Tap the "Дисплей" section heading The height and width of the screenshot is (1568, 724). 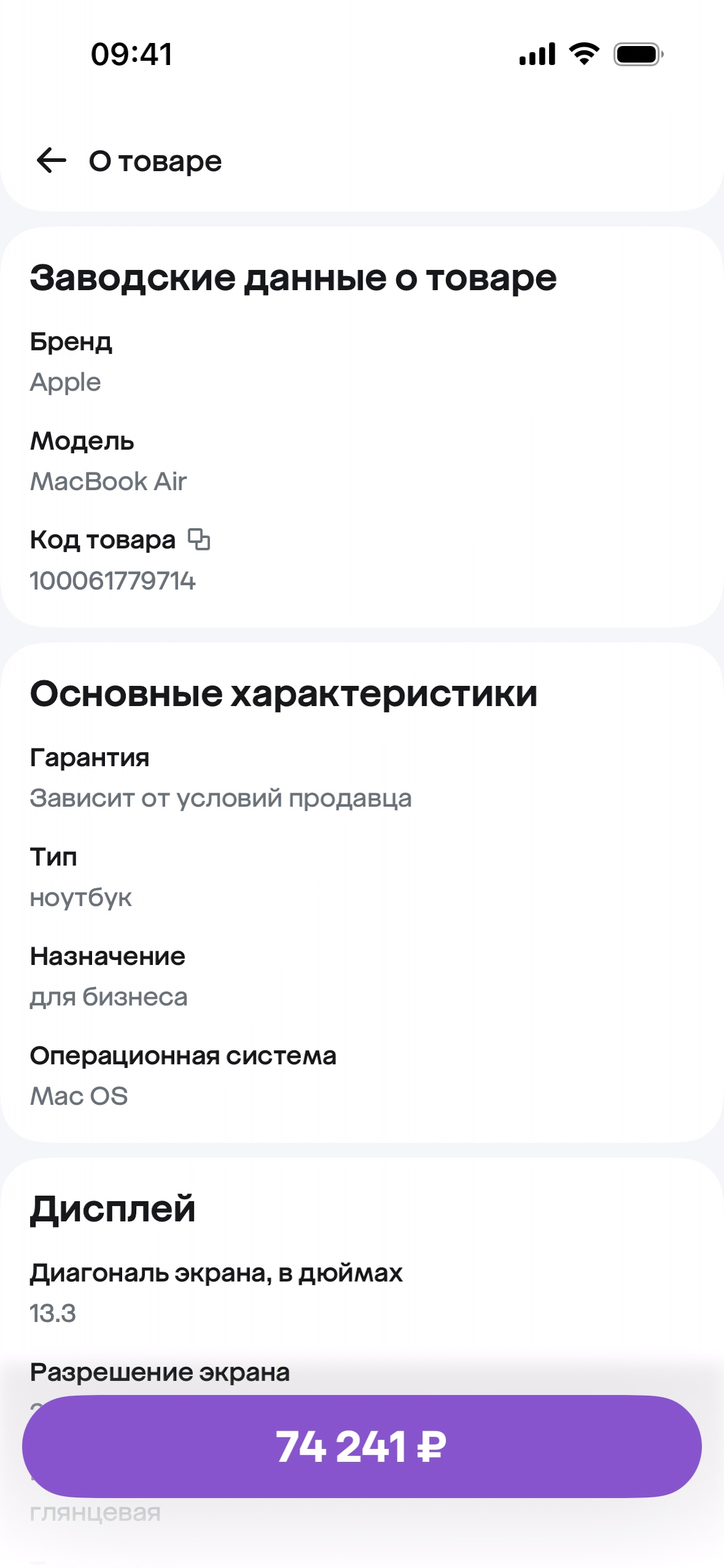[113, 1209]
